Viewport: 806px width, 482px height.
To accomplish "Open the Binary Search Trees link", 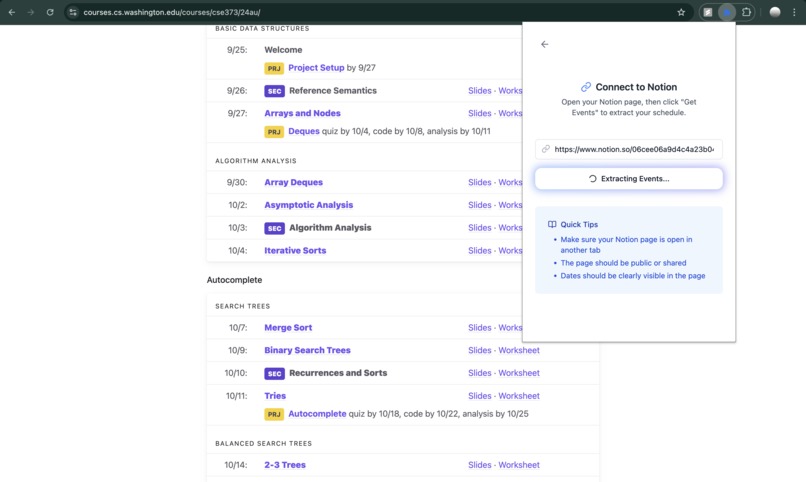I will click(x=307, y=350).
